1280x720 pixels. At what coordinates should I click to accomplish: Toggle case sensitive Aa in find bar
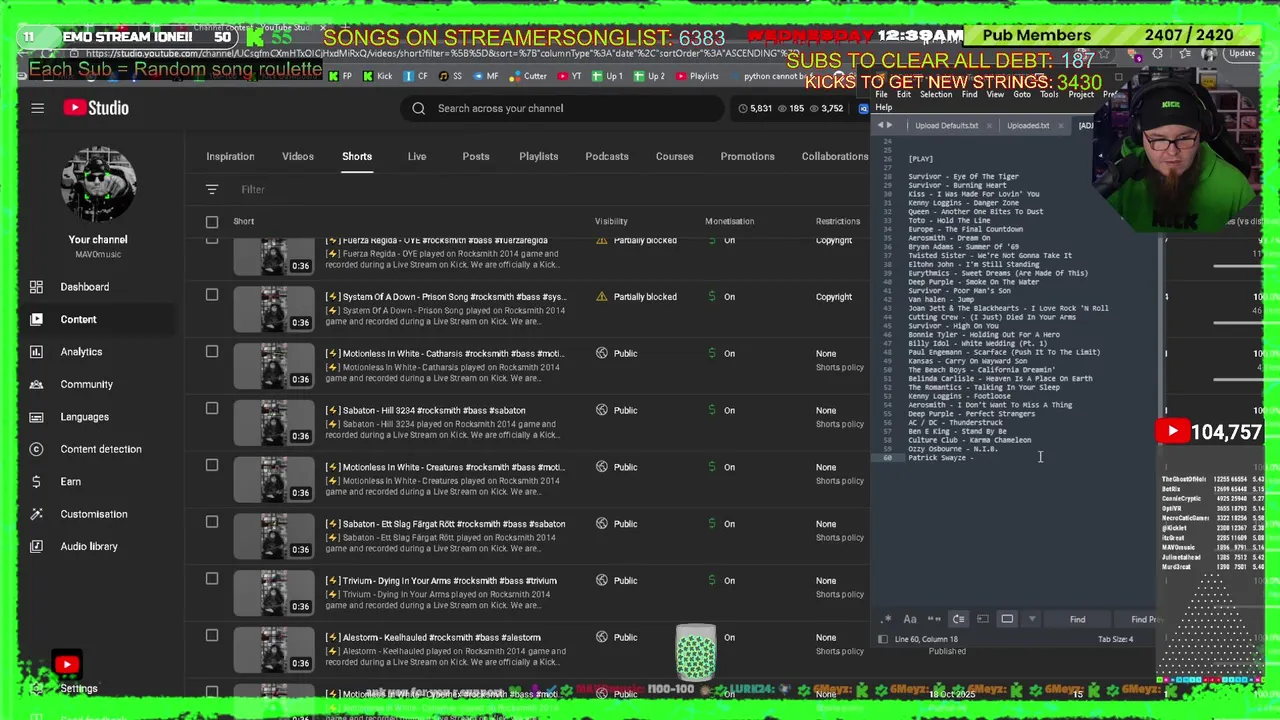910,619
